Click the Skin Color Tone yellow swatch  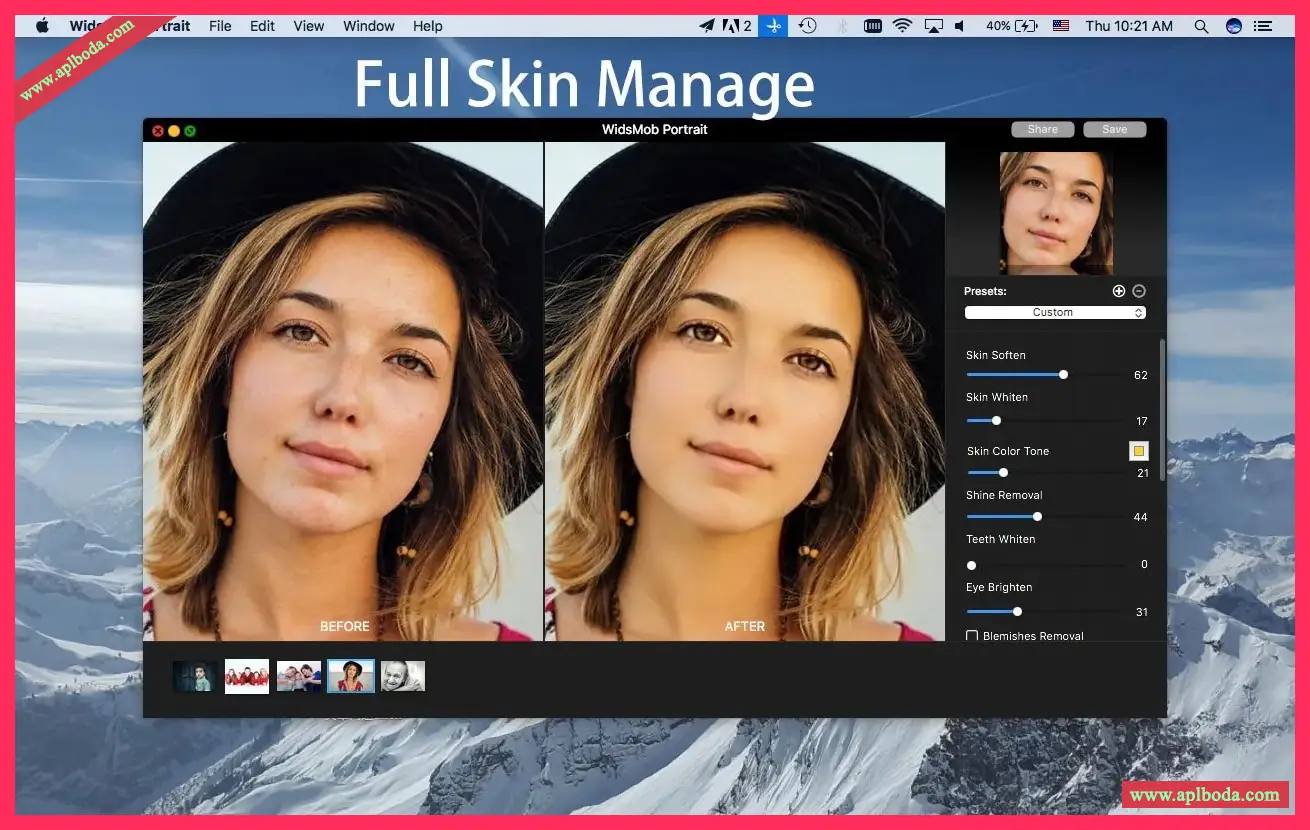tap(1139, 451)
